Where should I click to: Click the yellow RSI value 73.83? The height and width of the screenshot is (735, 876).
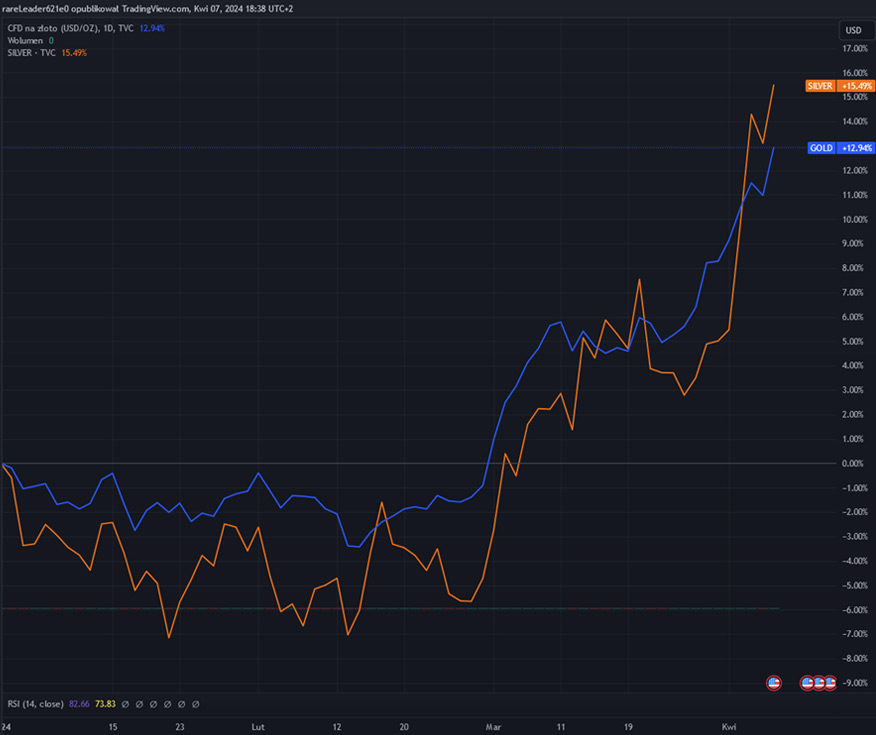point(106,705)
